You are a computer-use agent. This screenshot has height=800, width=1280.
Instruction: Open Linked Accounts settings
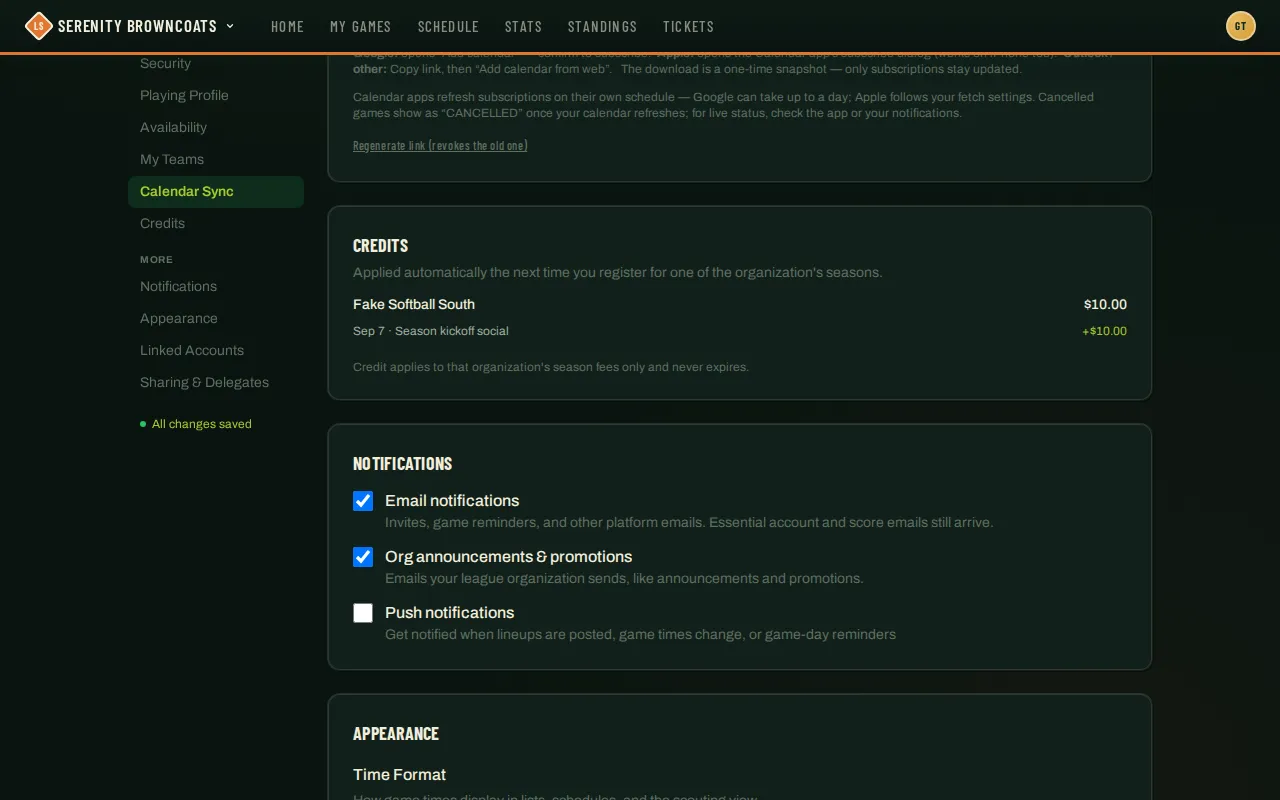point(216,350)
